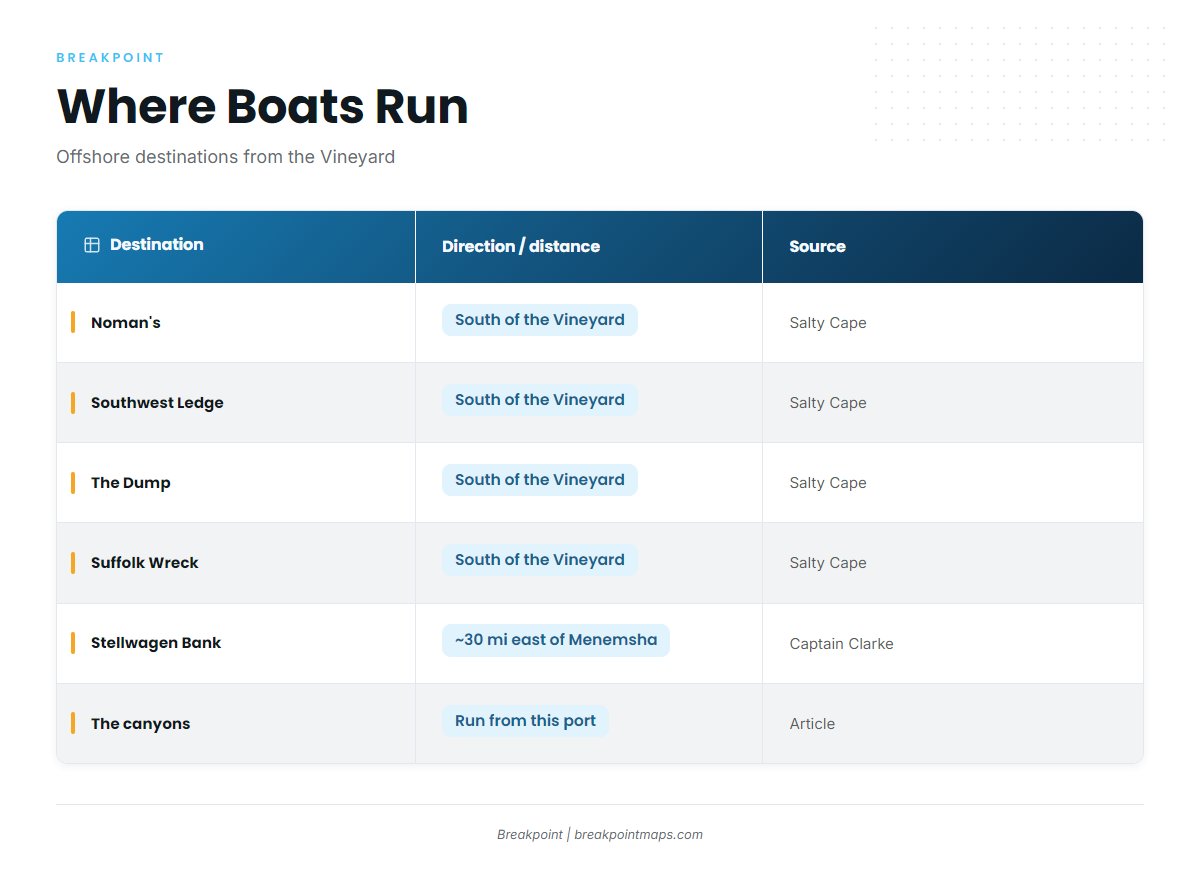Click the Article source cell

click(x=953, y=724)
